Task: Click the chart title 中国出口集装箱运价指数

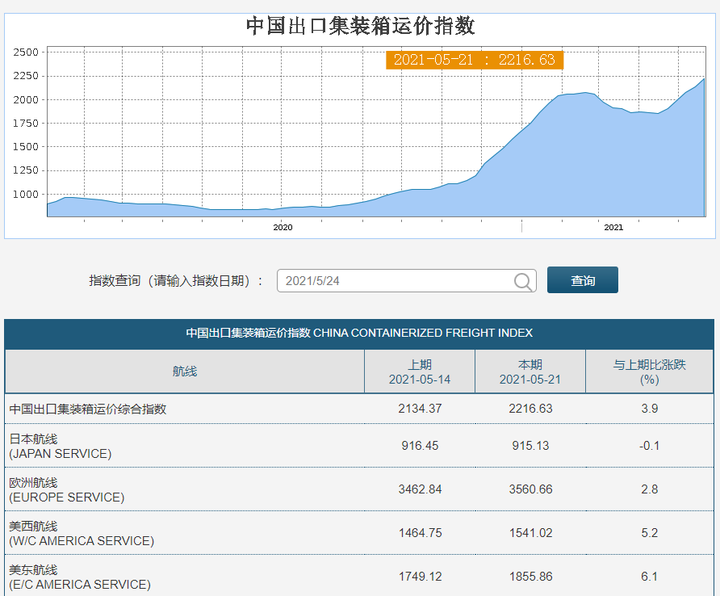Action: tap(360, 26)
